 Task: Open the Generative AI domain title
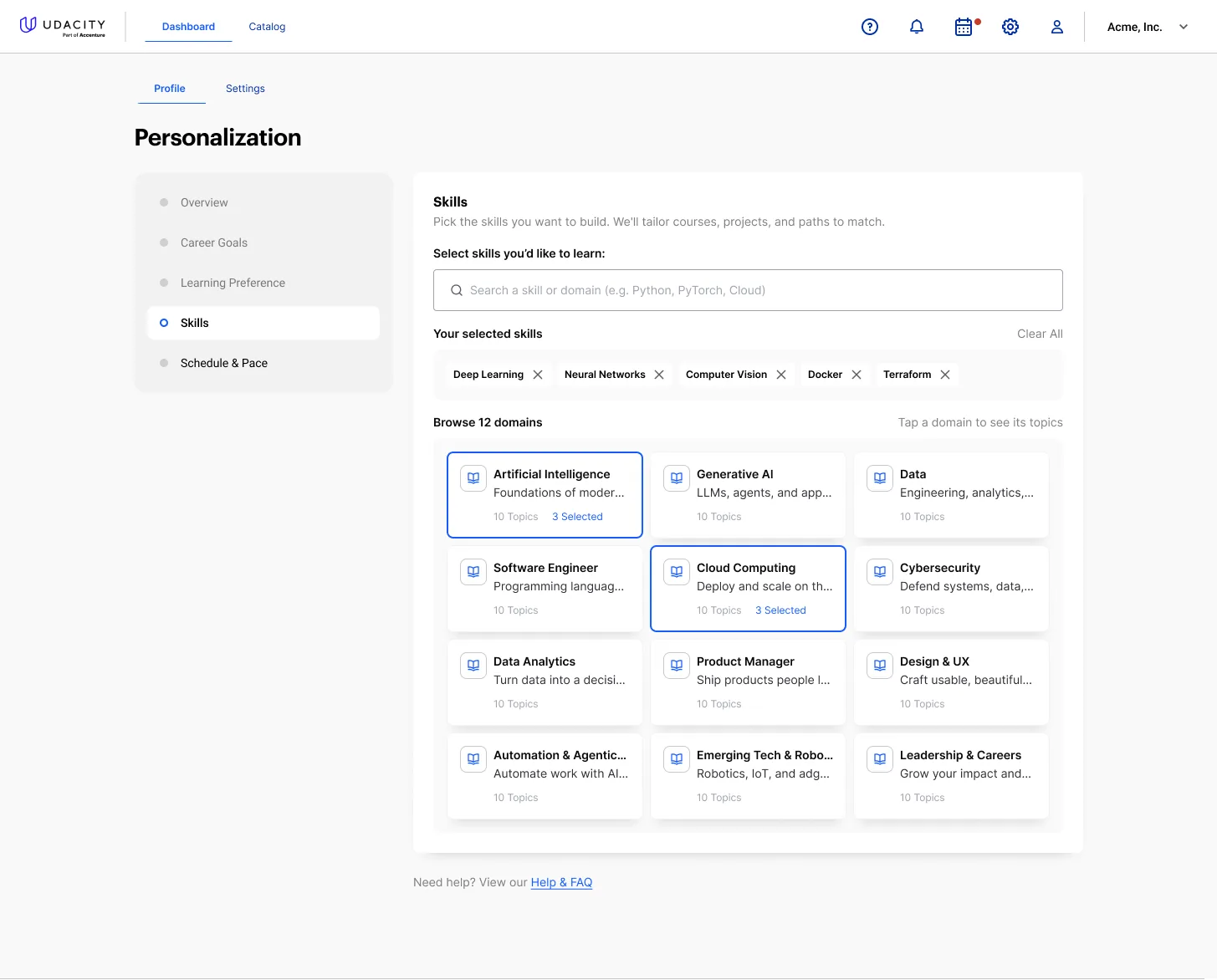pyautogui.click(x=735, y=474)
